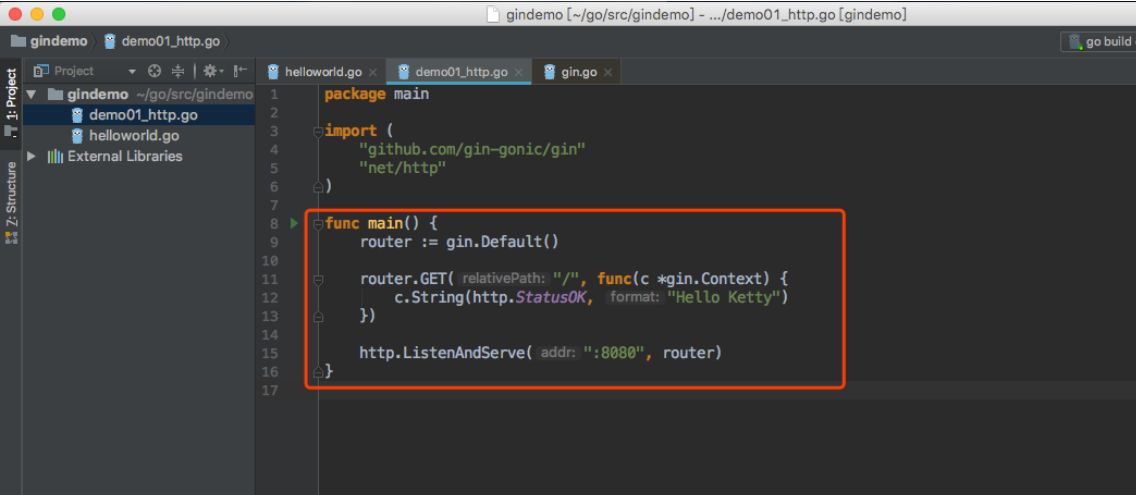
Task: Open the Project view type dropdown
Action: [131, 71]
